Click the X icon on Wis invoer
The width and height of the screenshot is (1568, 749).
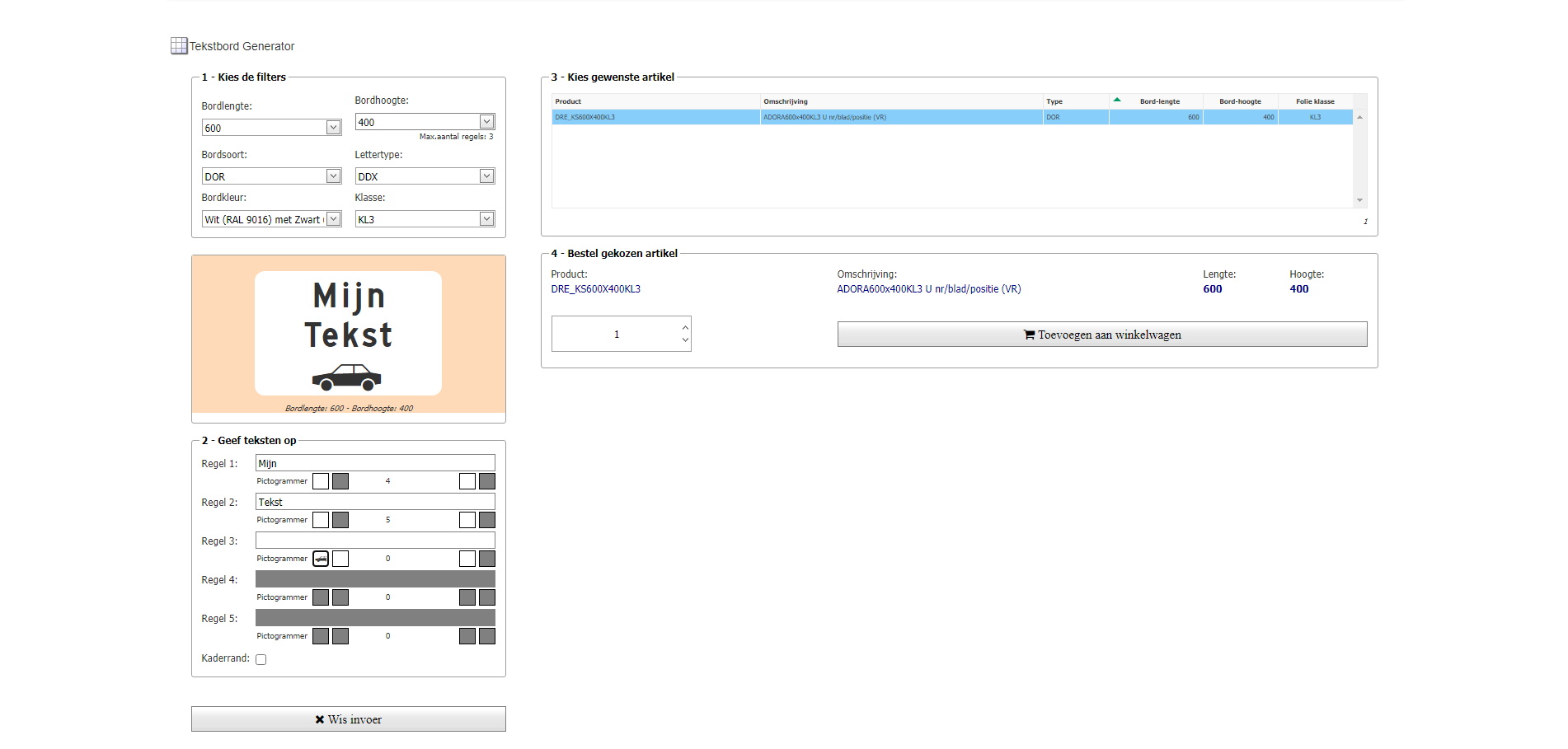[x=319, y=719]
